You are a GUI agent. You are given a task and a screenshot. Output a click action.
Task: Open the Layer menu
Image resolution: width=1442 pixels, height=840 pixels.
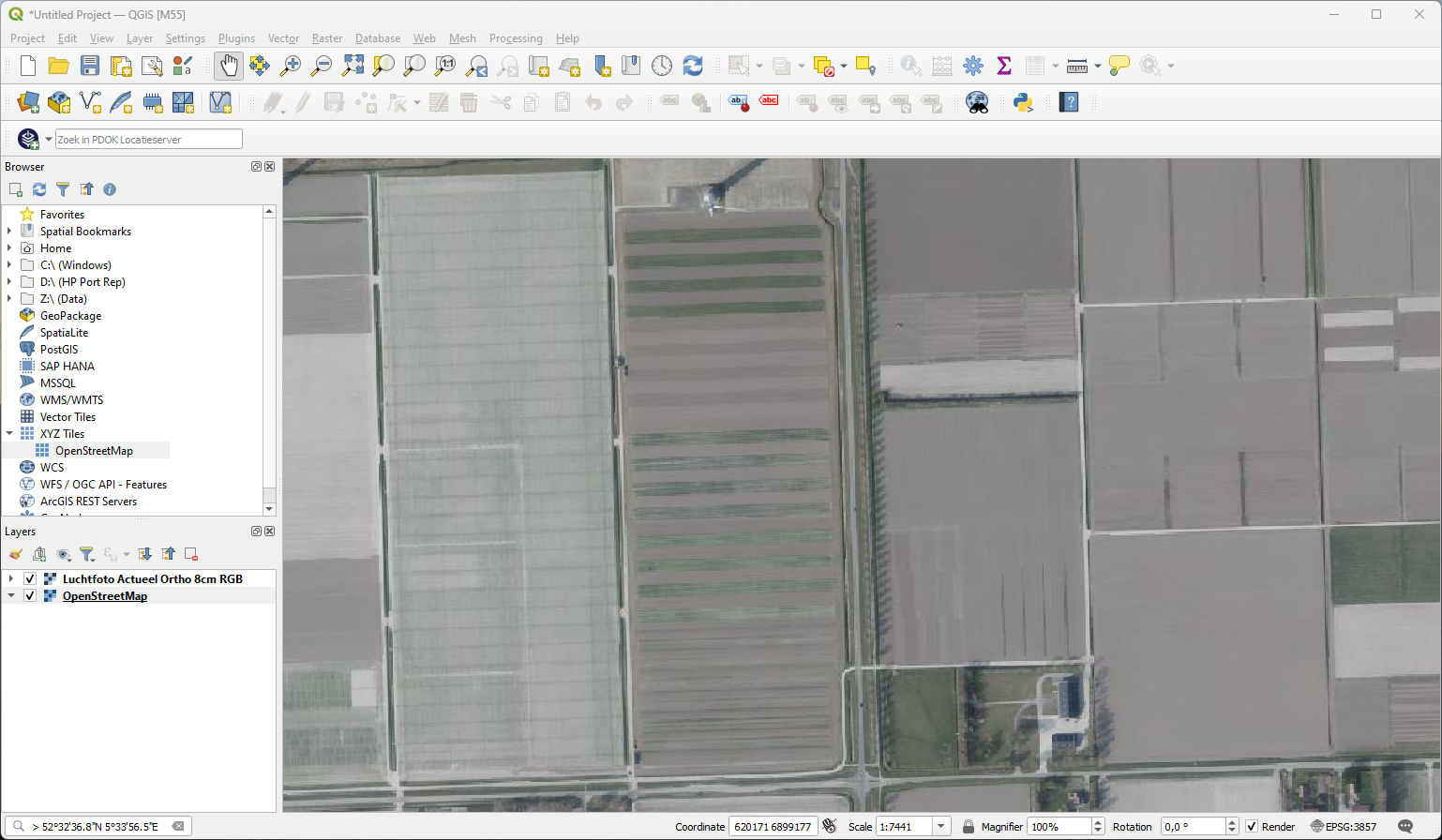(x=140, y=38)
